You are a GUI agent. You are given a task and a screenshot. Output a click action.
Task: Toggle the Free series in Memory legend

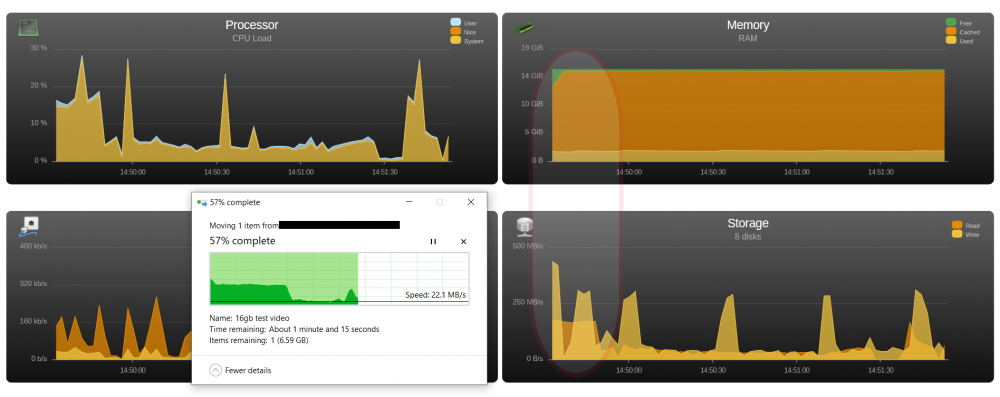tap(959, 23)
